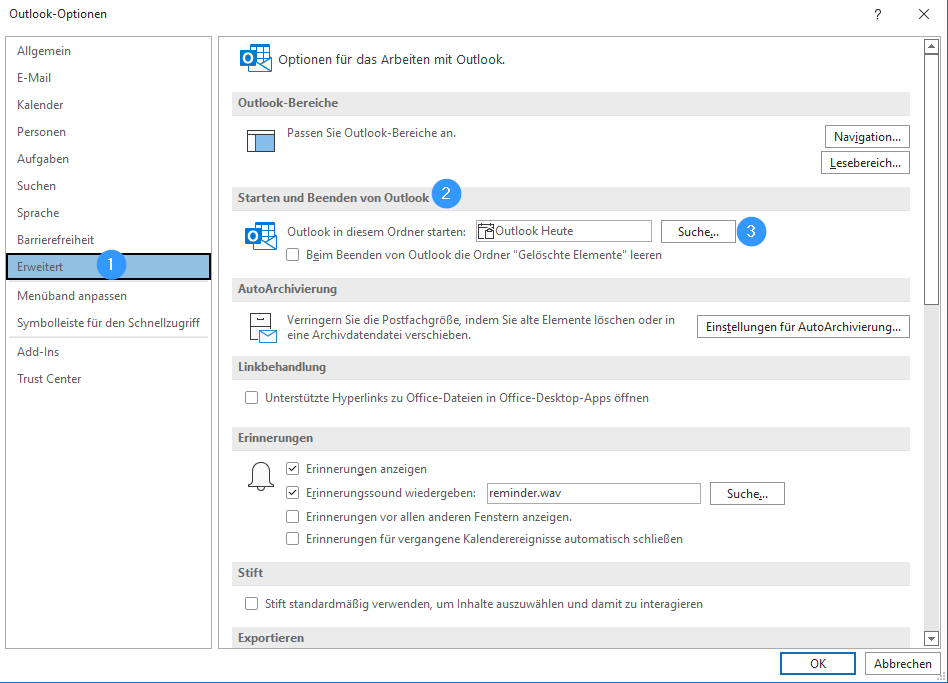Select the Erweitert category

pos(109,267)
